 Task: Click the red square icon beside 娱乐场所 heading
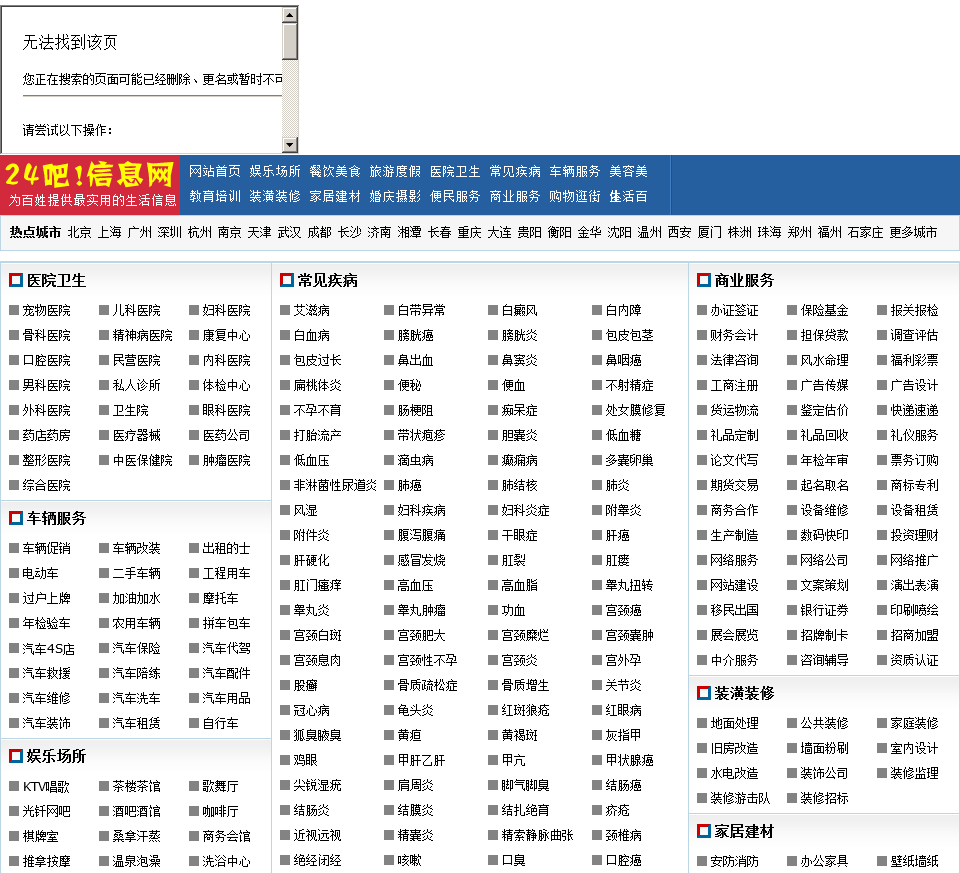click(16, 756)
